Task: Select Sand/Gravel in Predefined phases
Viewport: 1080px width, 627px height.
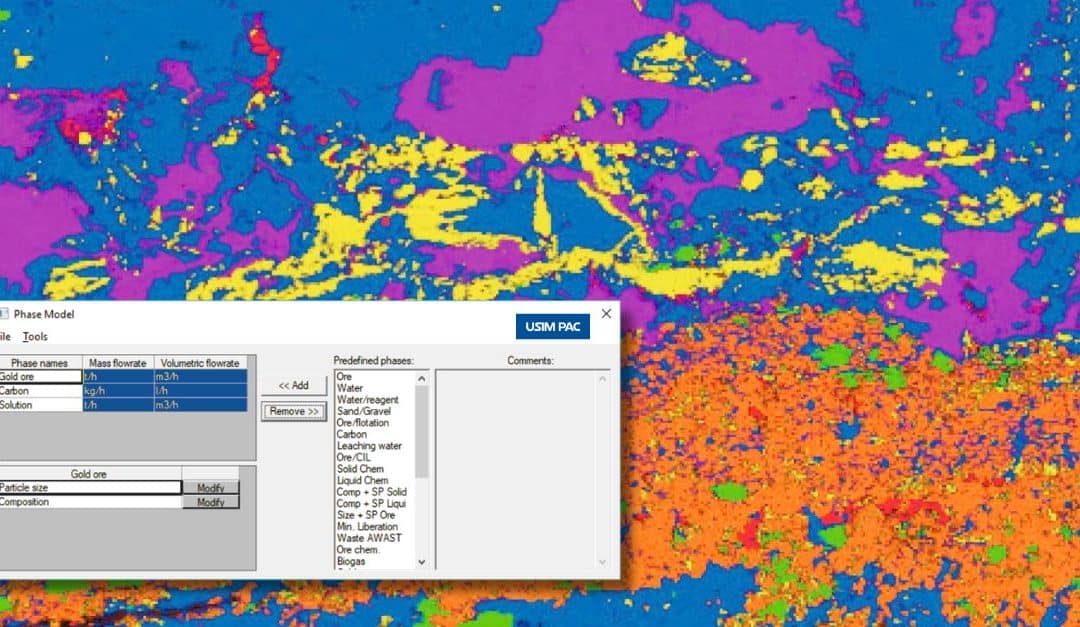Action: click(364, 411)
